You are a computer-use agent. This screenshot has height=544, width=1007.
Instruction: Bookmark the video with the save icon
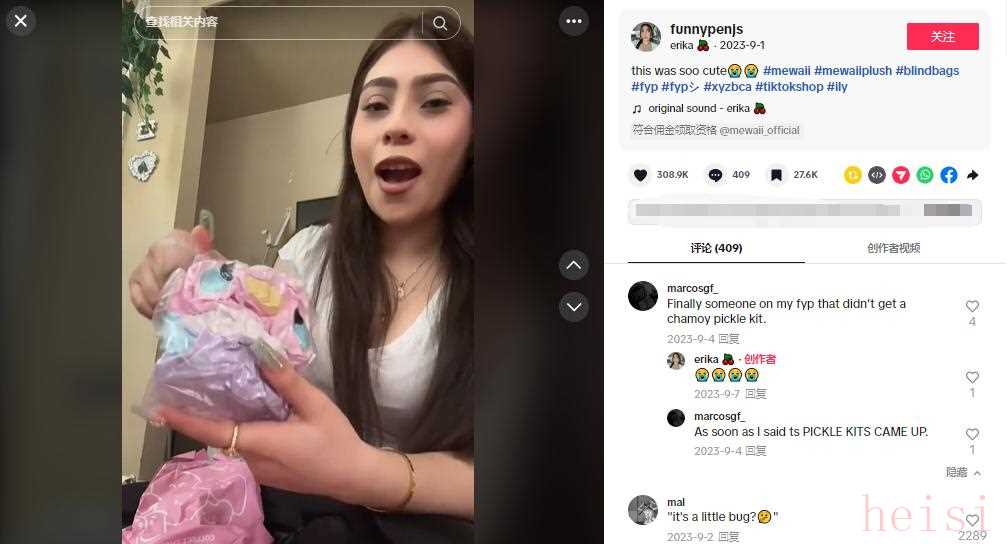[776, 175]
